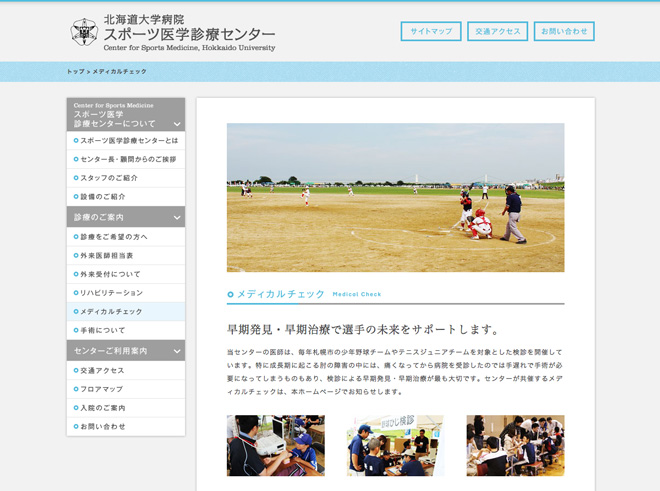Open 入院のご案内 sidebar link
660x491 pixels.
coord(126,408)
